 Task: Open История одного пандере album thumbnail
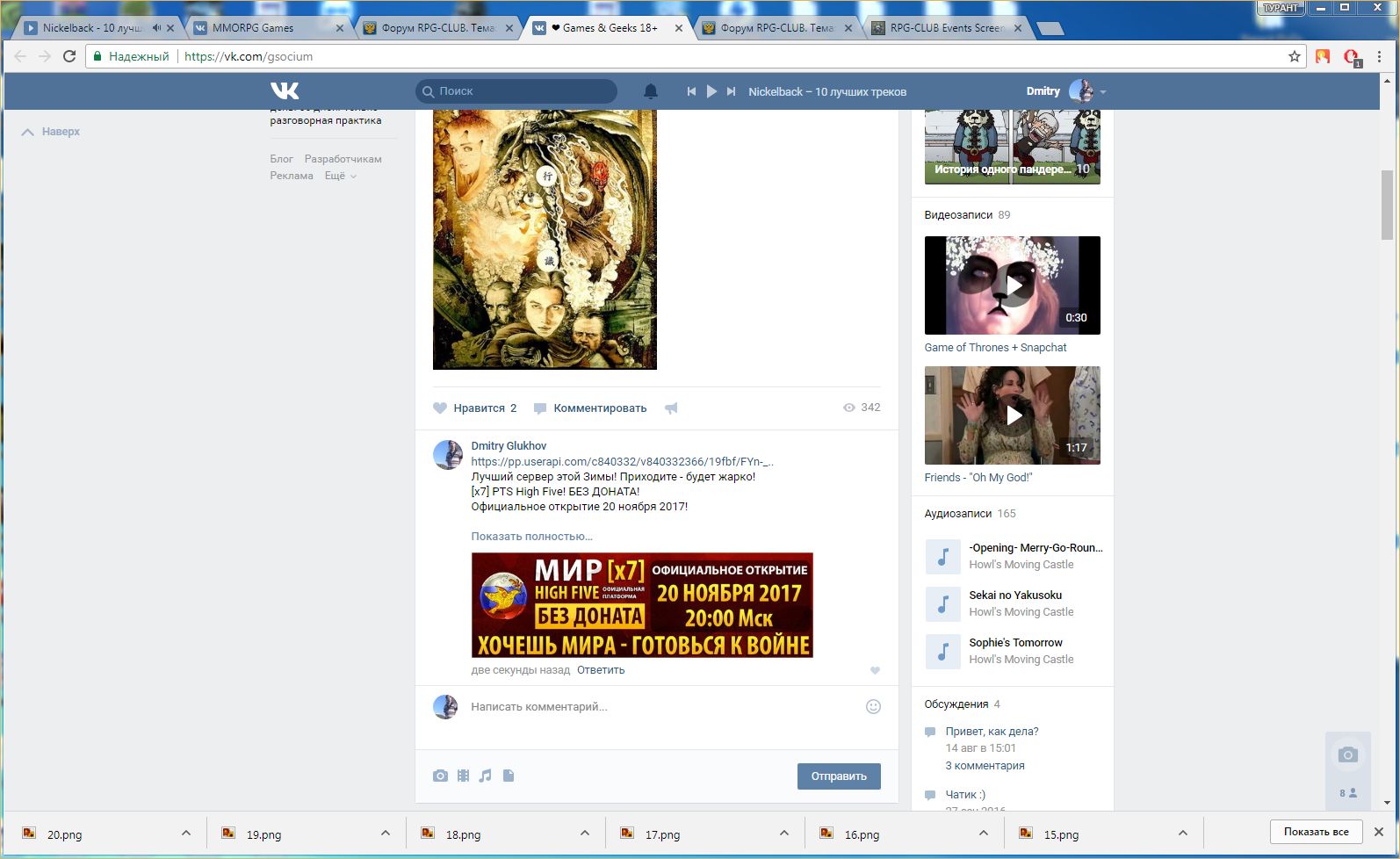[x=1013, y=147]
